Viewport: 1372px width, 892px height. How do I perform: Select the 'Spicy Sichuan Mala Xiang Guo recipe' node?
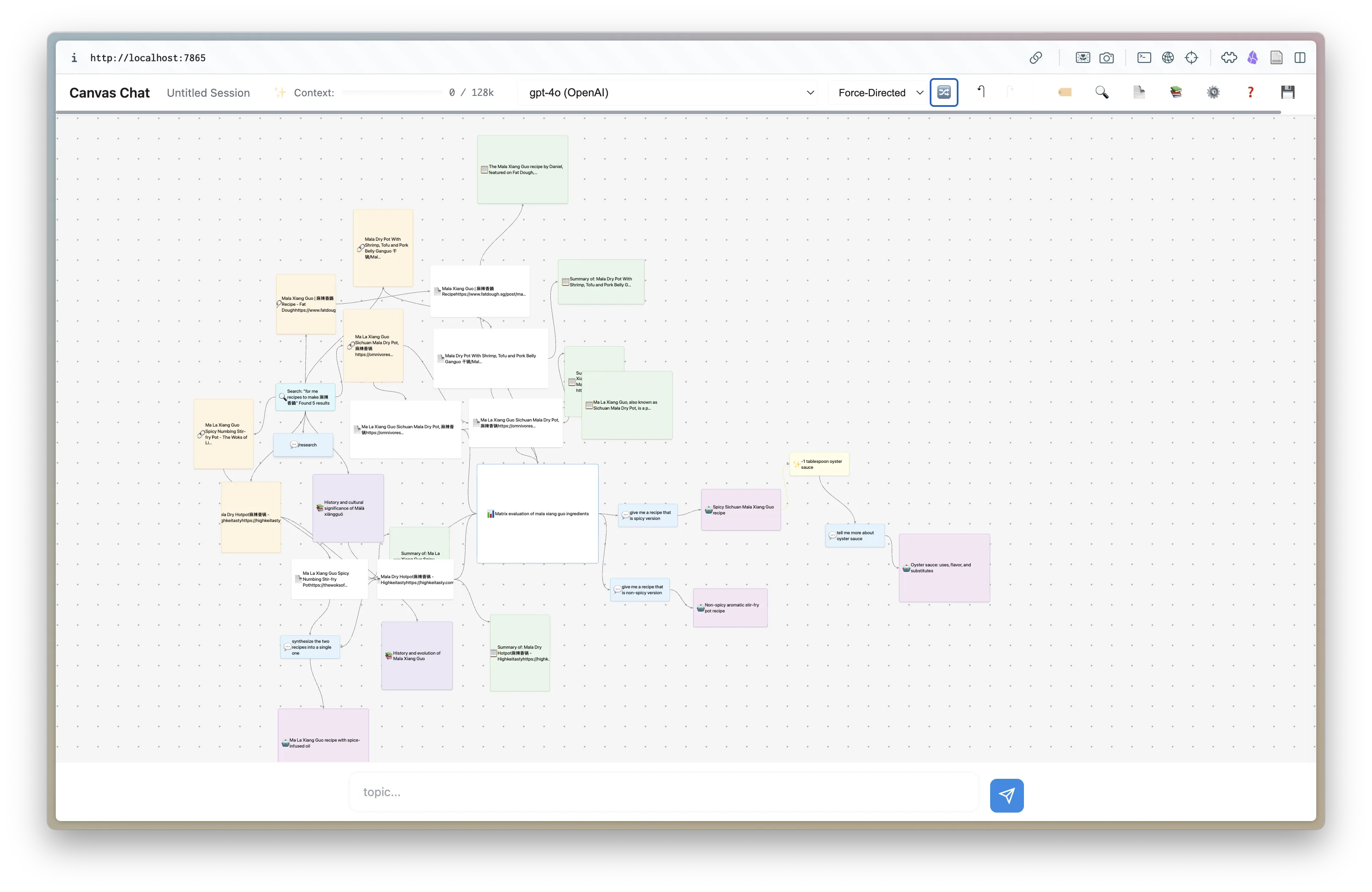point(741,510)
